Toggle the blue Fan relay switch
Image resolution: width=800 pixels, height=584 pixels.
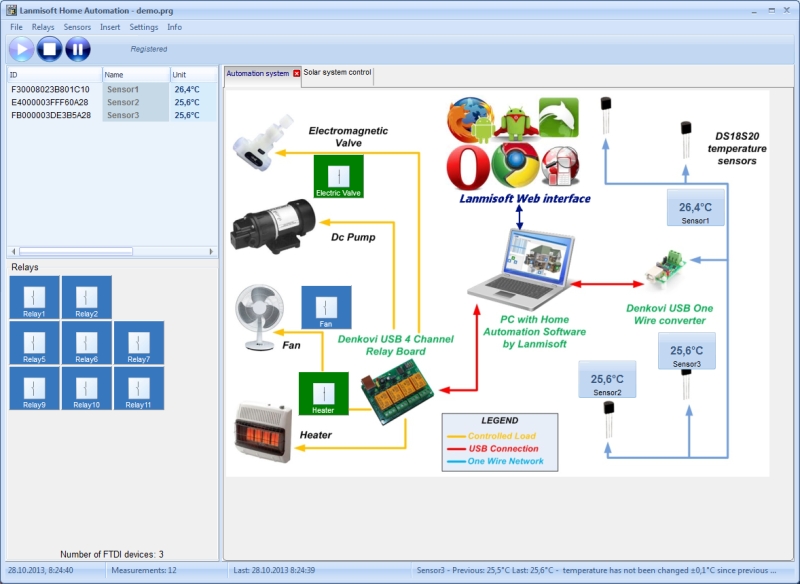[x=326, y=307]
